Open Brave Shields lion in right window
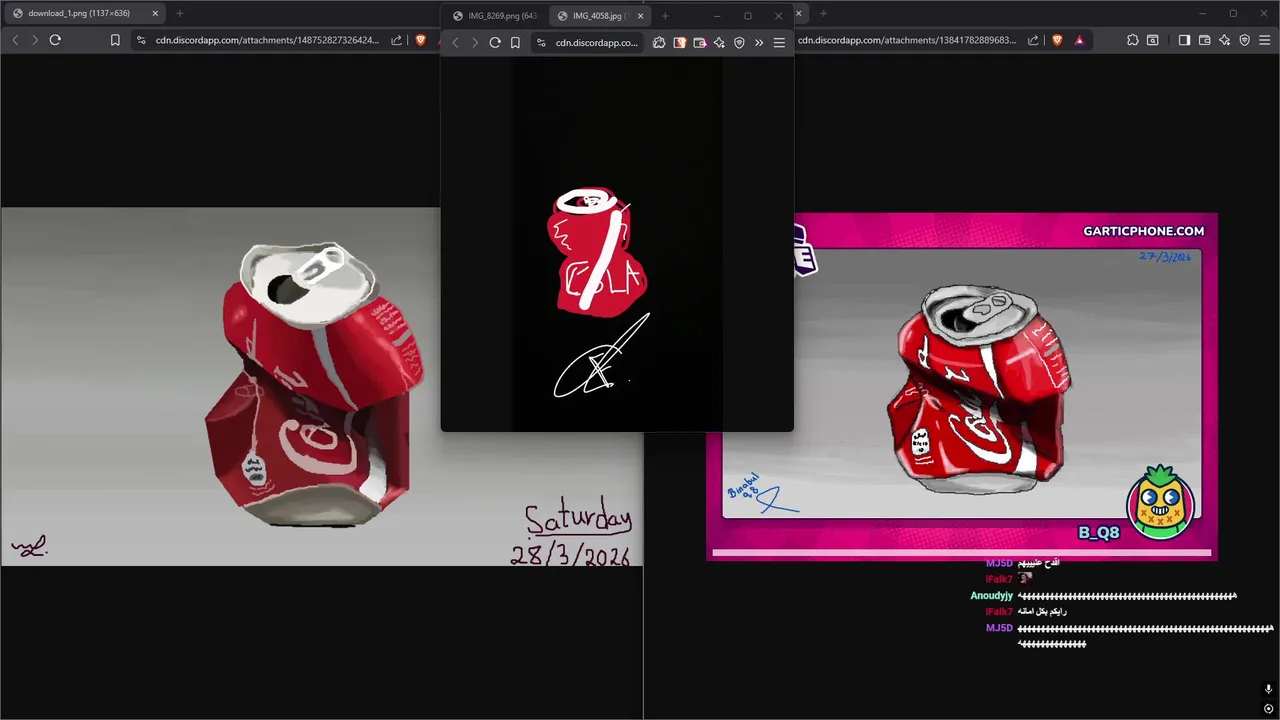Image resolution: width=1280 pixels, height=720 pixels. (x=1057, y=40)
